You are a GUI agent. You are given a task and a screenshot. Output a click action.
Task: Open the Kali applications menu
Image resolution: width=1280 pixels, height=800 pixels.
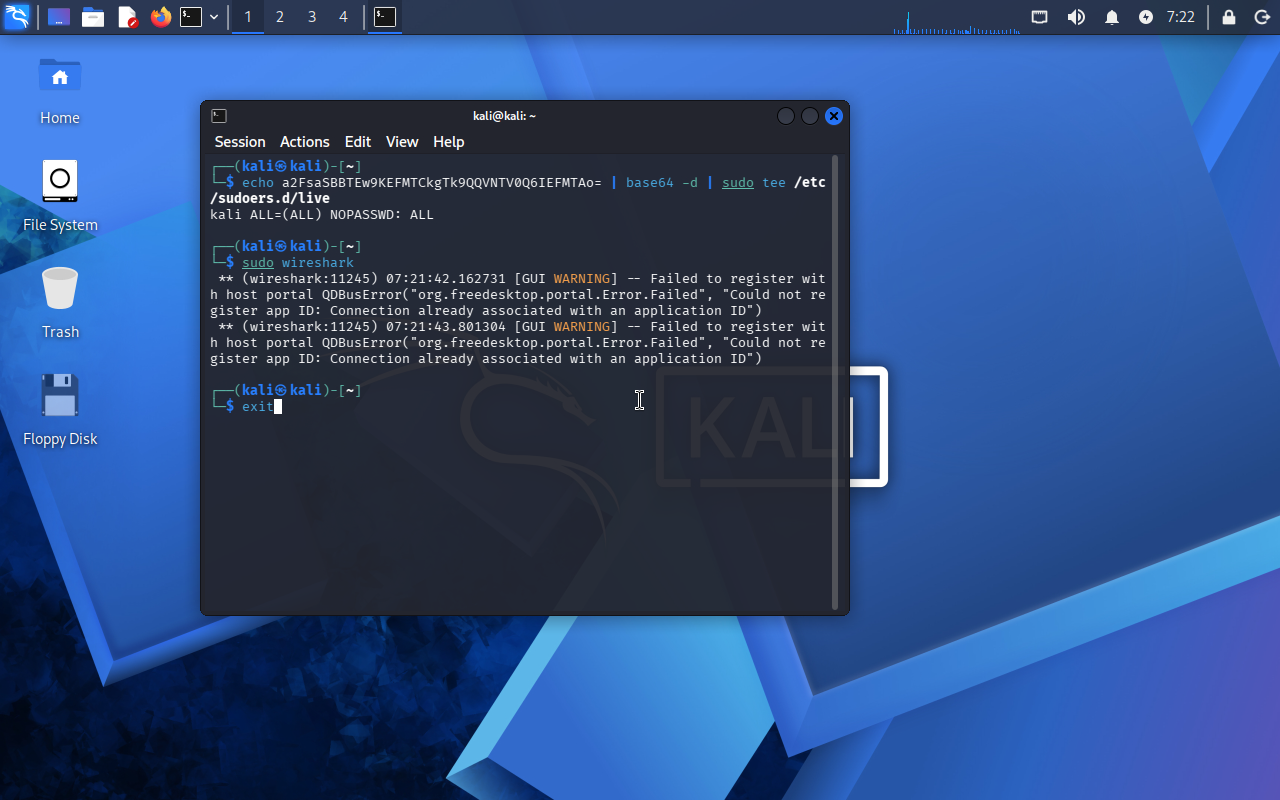pos(17,17)
